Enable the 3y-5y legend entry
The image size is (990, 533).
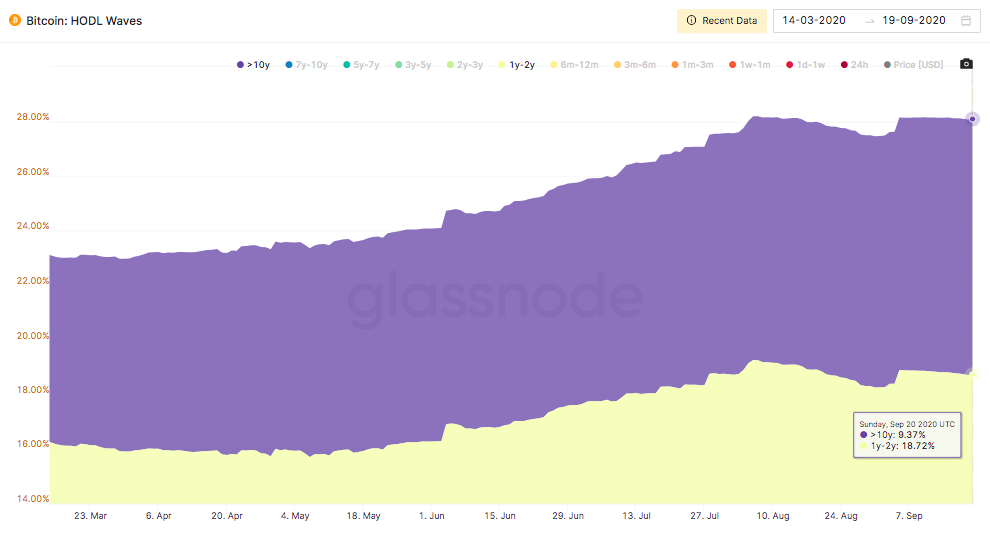coord(413,64)
